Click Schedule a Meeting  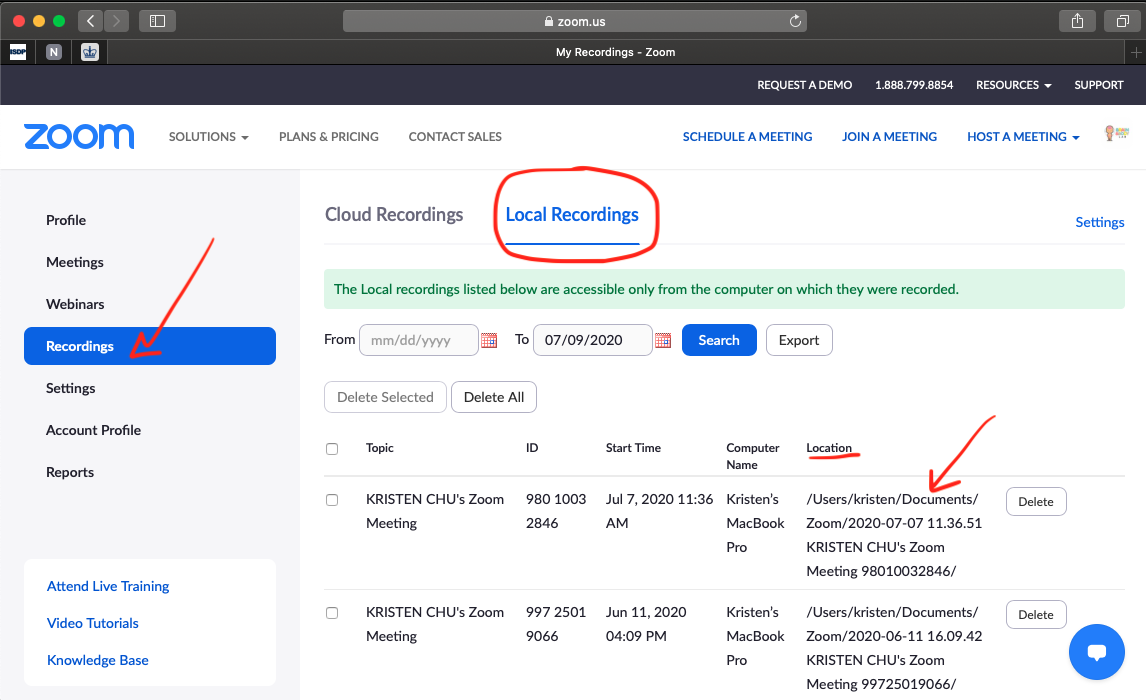(748, 137)
